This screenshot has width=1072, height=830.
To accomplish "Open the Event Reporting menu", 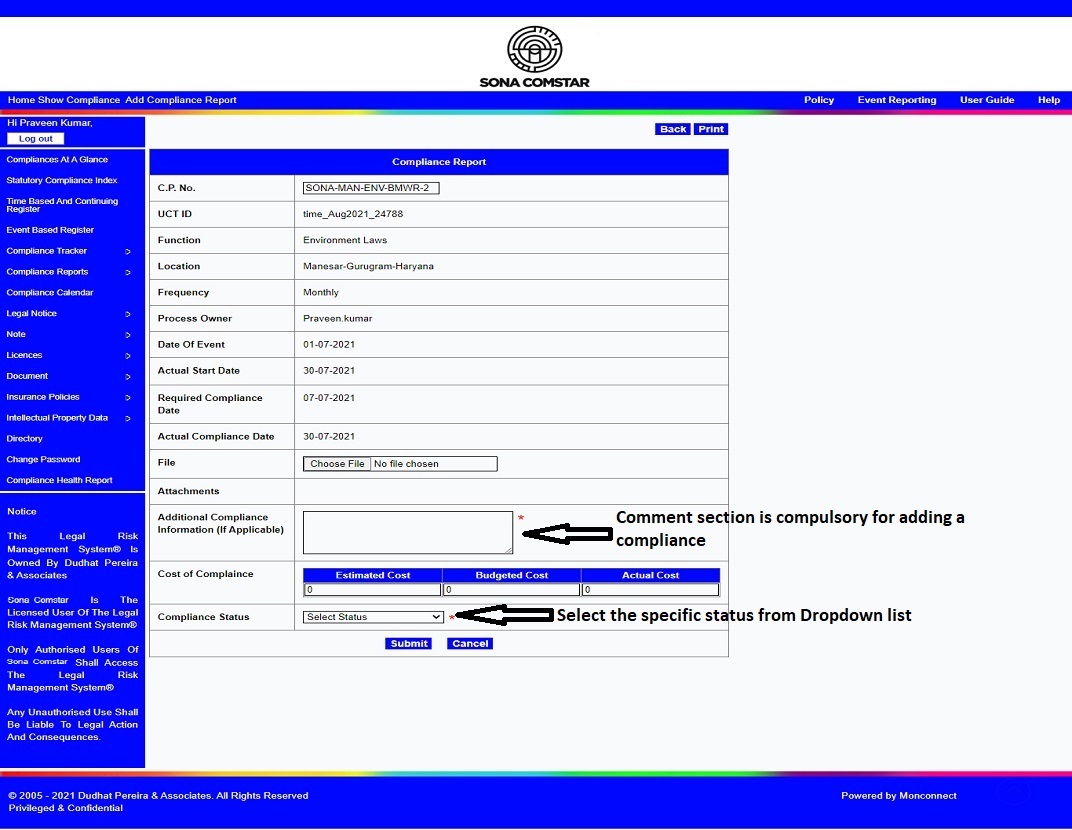I will tap(896, 100).
